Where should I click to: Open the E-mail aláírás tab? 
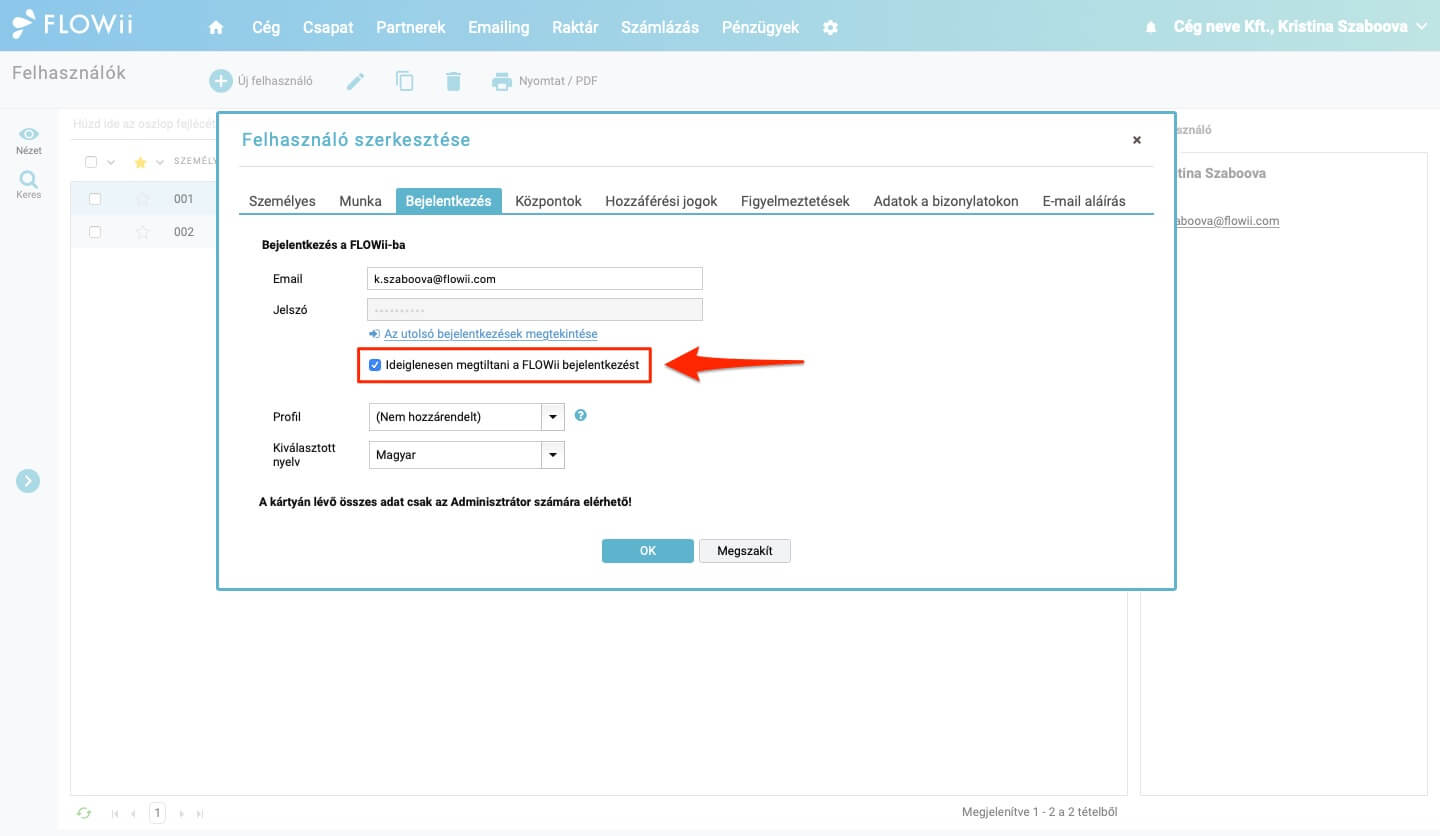pyautogui.click(x=1084, y=201)
